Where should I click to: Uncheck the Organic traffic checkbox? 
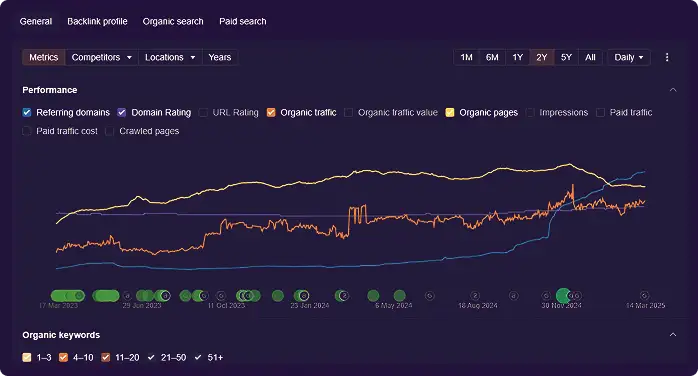point(271,113)
